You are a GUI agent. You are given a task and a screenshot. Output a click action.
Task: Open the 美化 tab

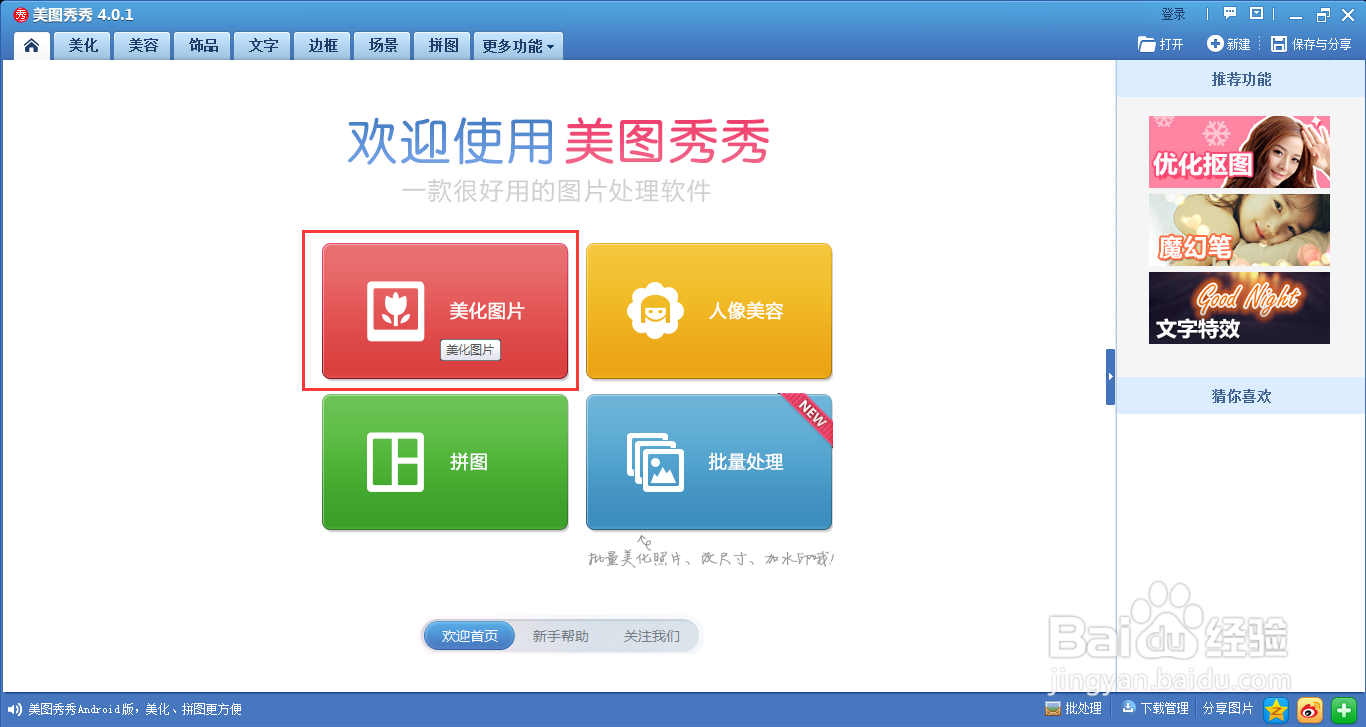(x=83, y=46)
